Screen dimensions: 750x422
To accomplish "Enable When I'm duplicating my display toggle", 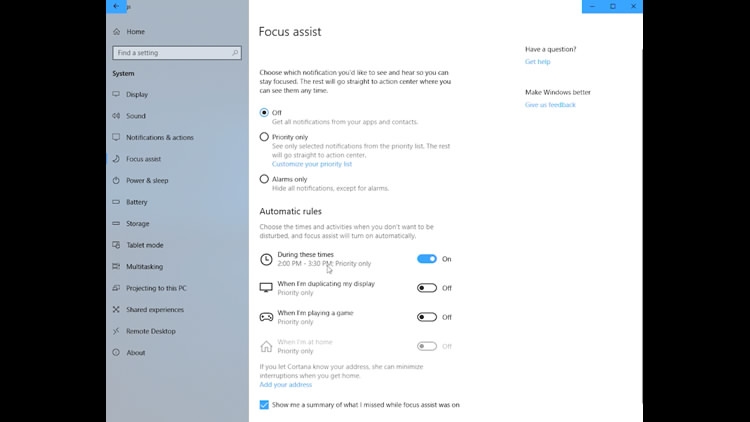I will 427,288.
